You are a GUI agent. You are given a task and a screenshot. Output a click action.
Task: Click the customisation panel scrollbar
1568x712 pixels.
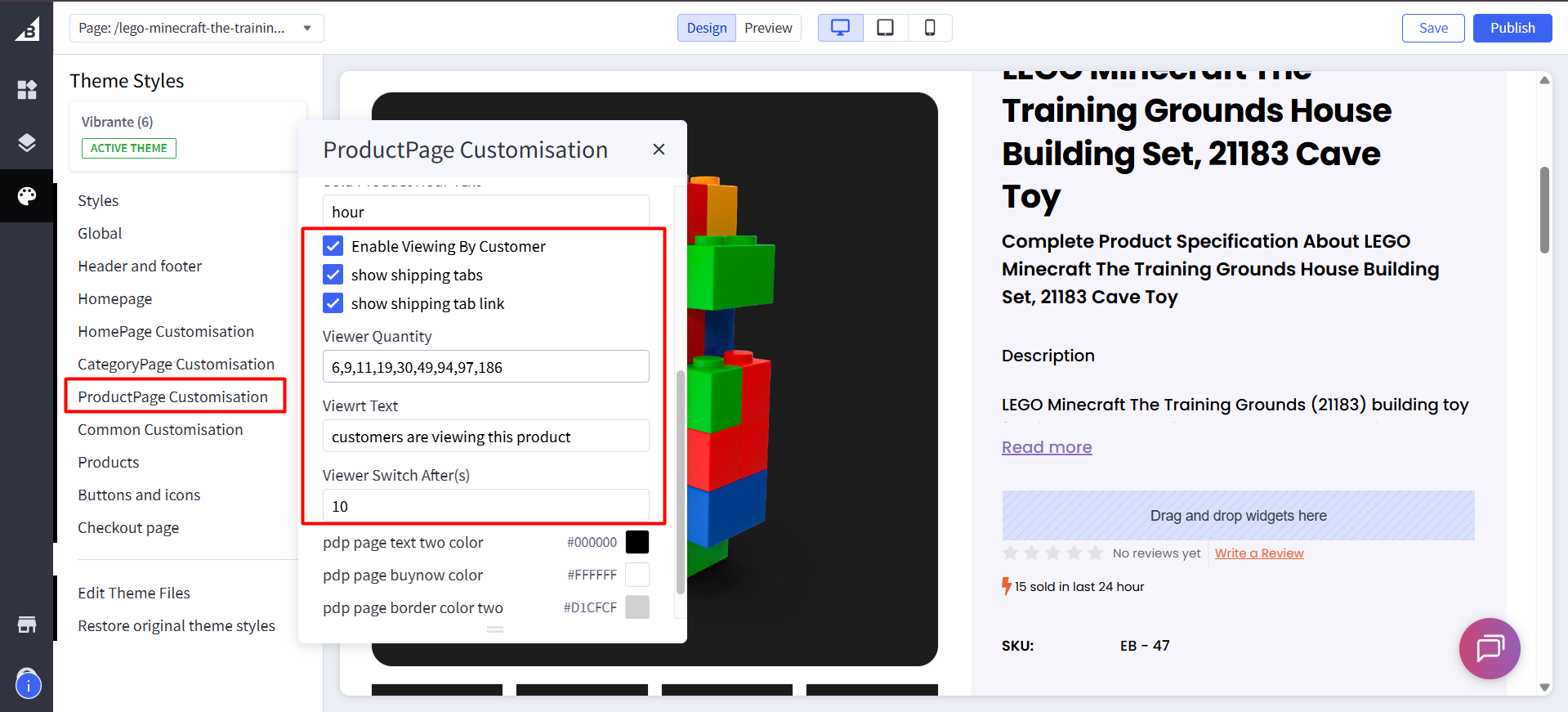pyautogui.click(x=680, y=482)
